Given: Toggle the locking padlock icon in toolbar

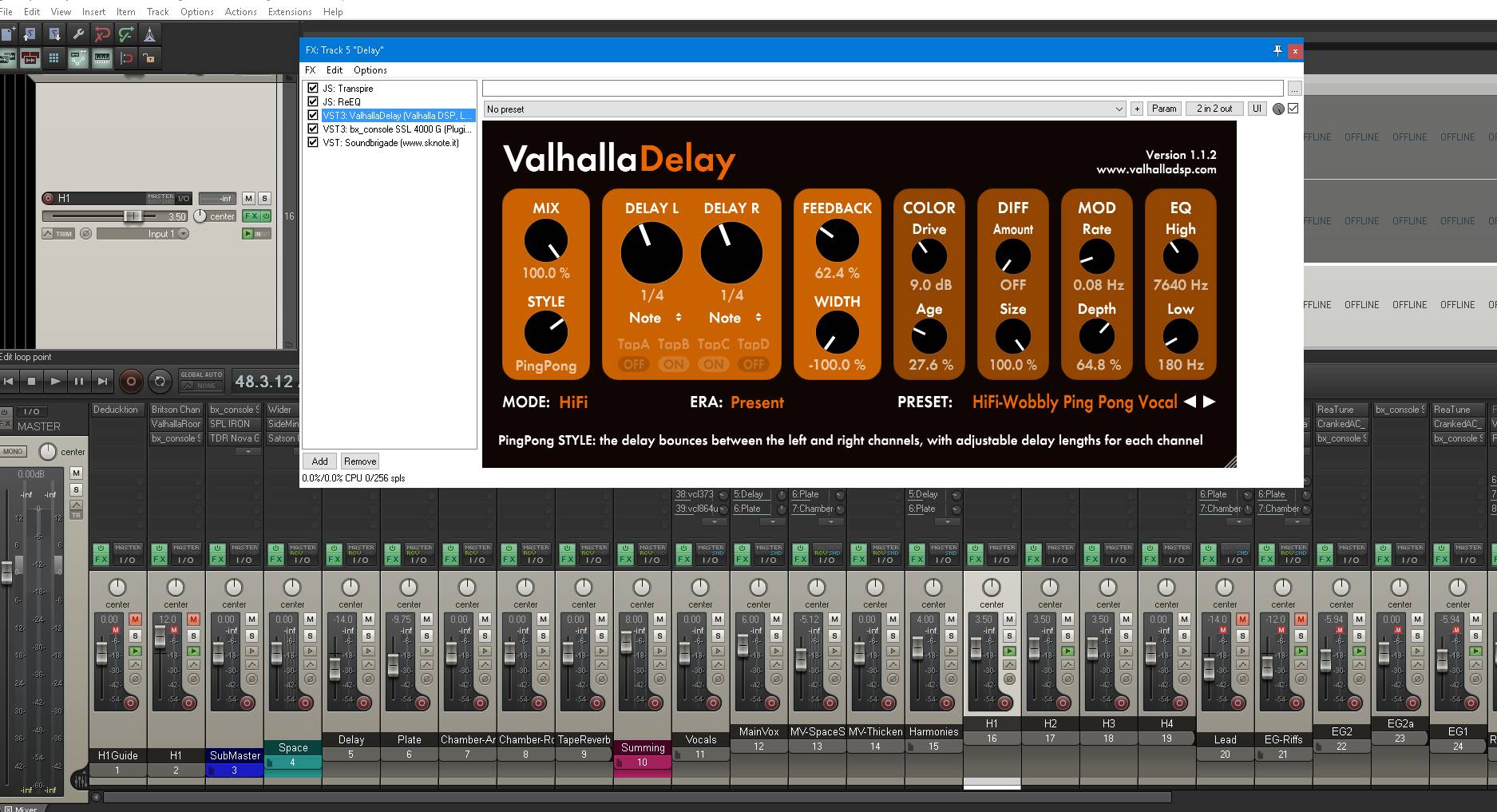Looking at the screenshot, I should pyautogui.click(x=149, y=57).
